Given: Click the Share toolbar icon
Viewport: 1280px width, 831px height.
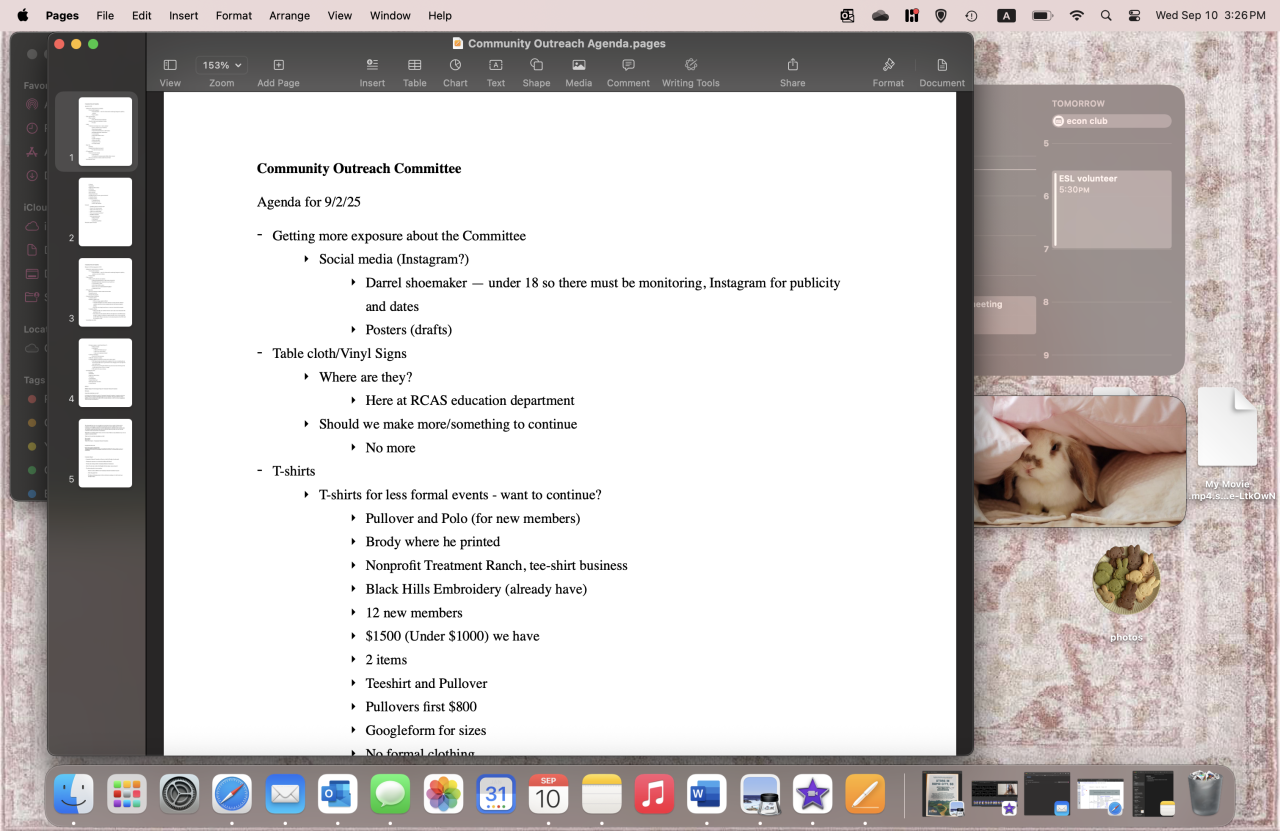Looking at the screenshot, I should 792,65.
